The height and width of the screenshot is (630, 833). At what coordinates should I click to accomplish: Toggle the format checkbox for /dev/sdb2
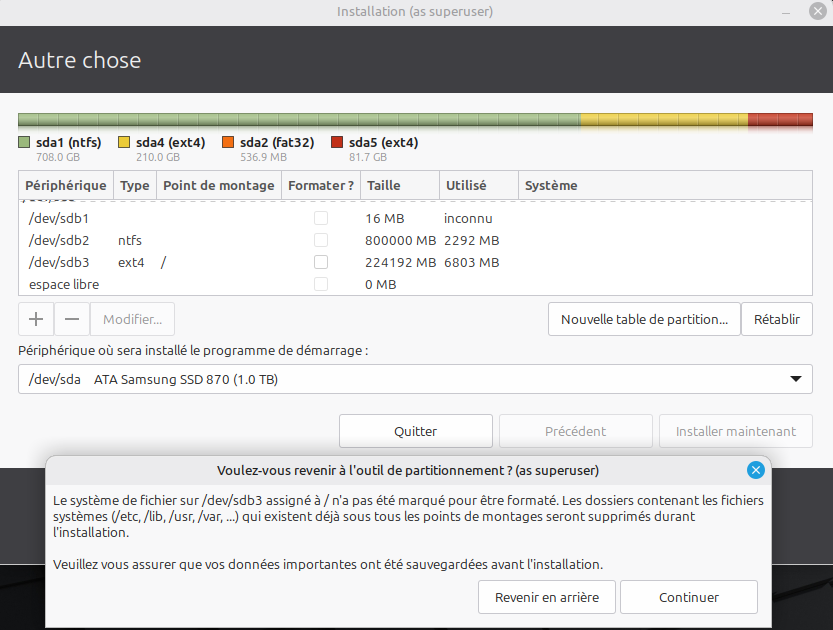(x=321, y=240)
